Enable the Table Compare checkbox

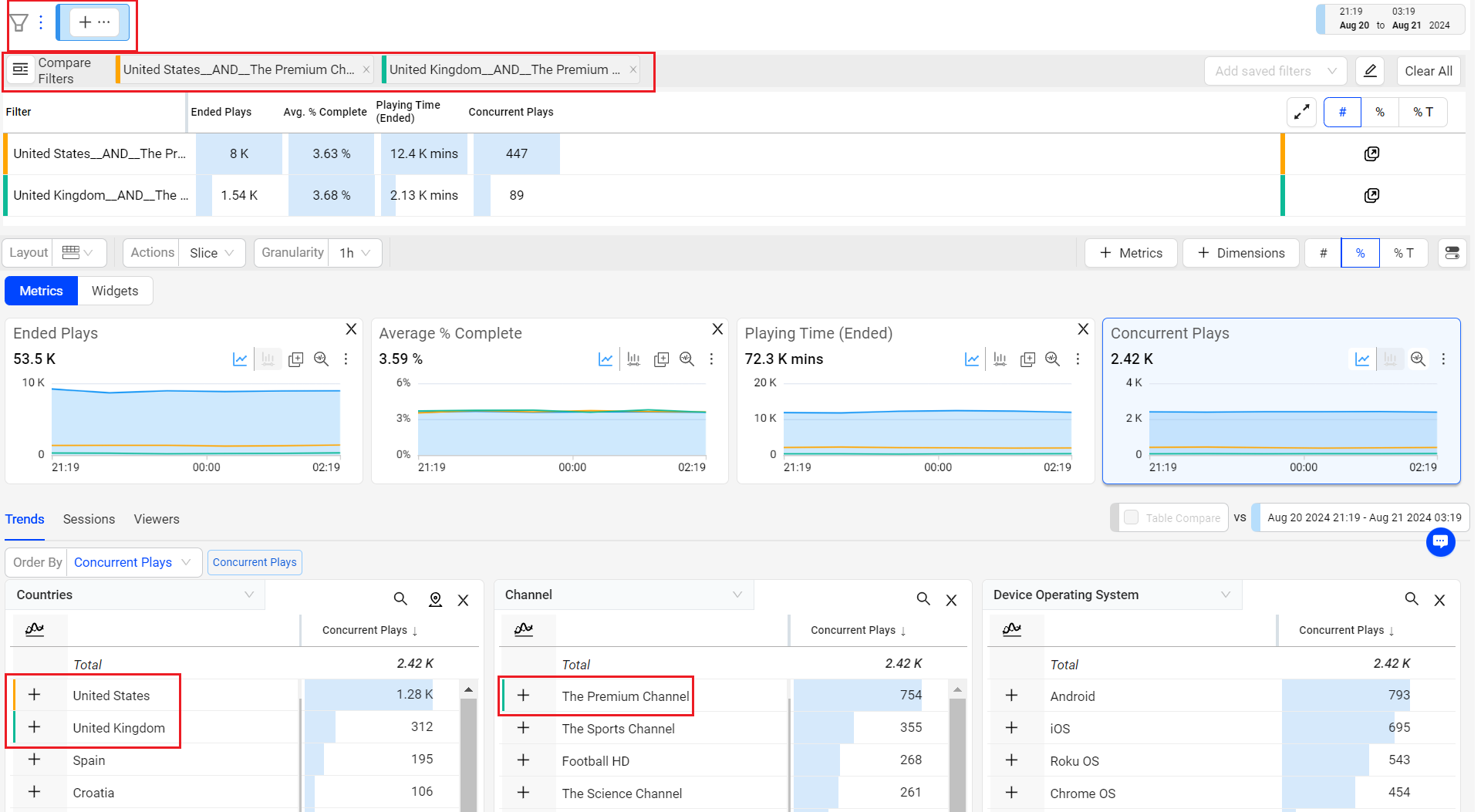[x=1131, y=517]
